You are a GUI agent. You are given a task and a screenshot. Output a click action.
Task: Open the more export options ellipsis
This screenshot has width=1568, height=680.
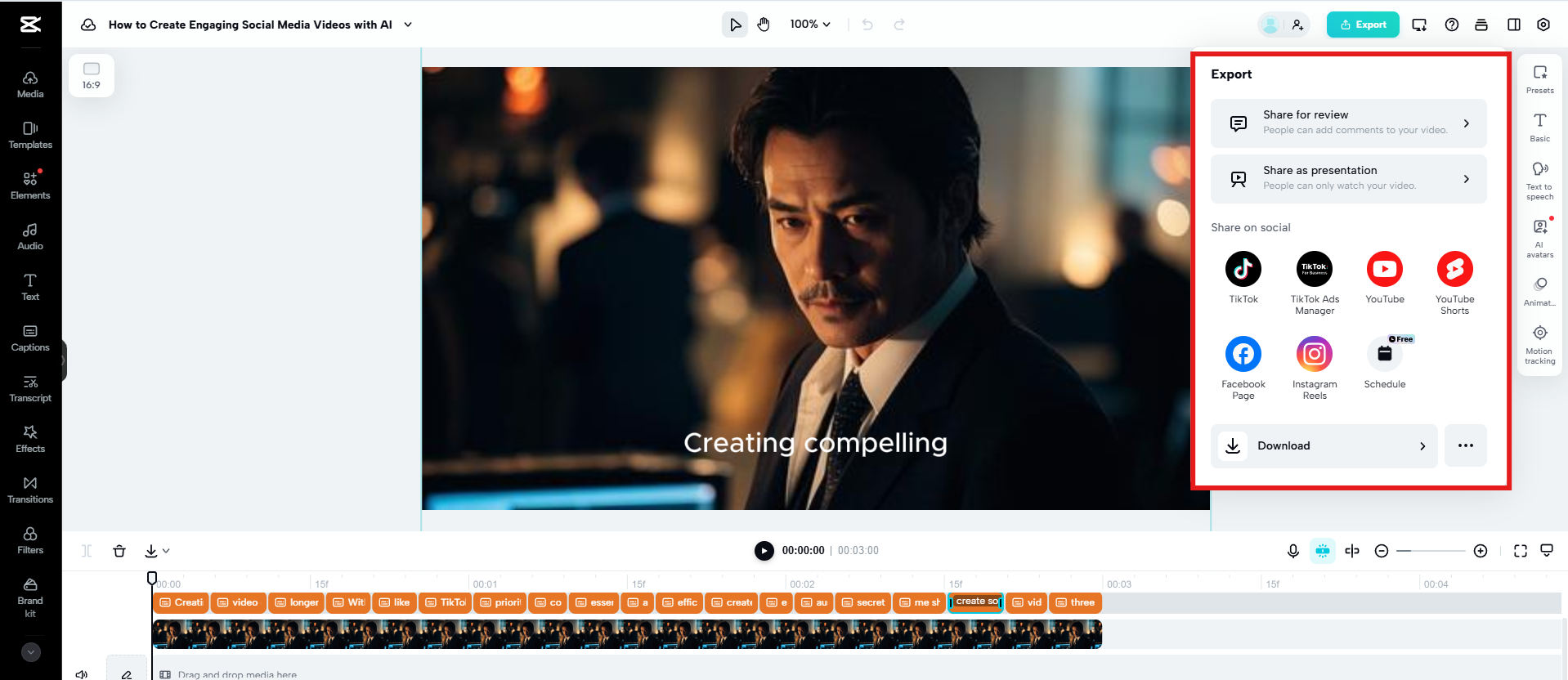tap(1466, 445)
